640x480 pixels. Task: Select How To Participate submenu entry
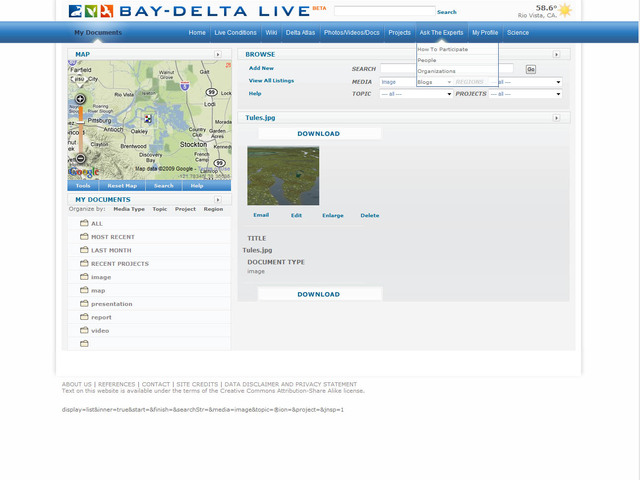pyautogui.click(x=442, y=49)
